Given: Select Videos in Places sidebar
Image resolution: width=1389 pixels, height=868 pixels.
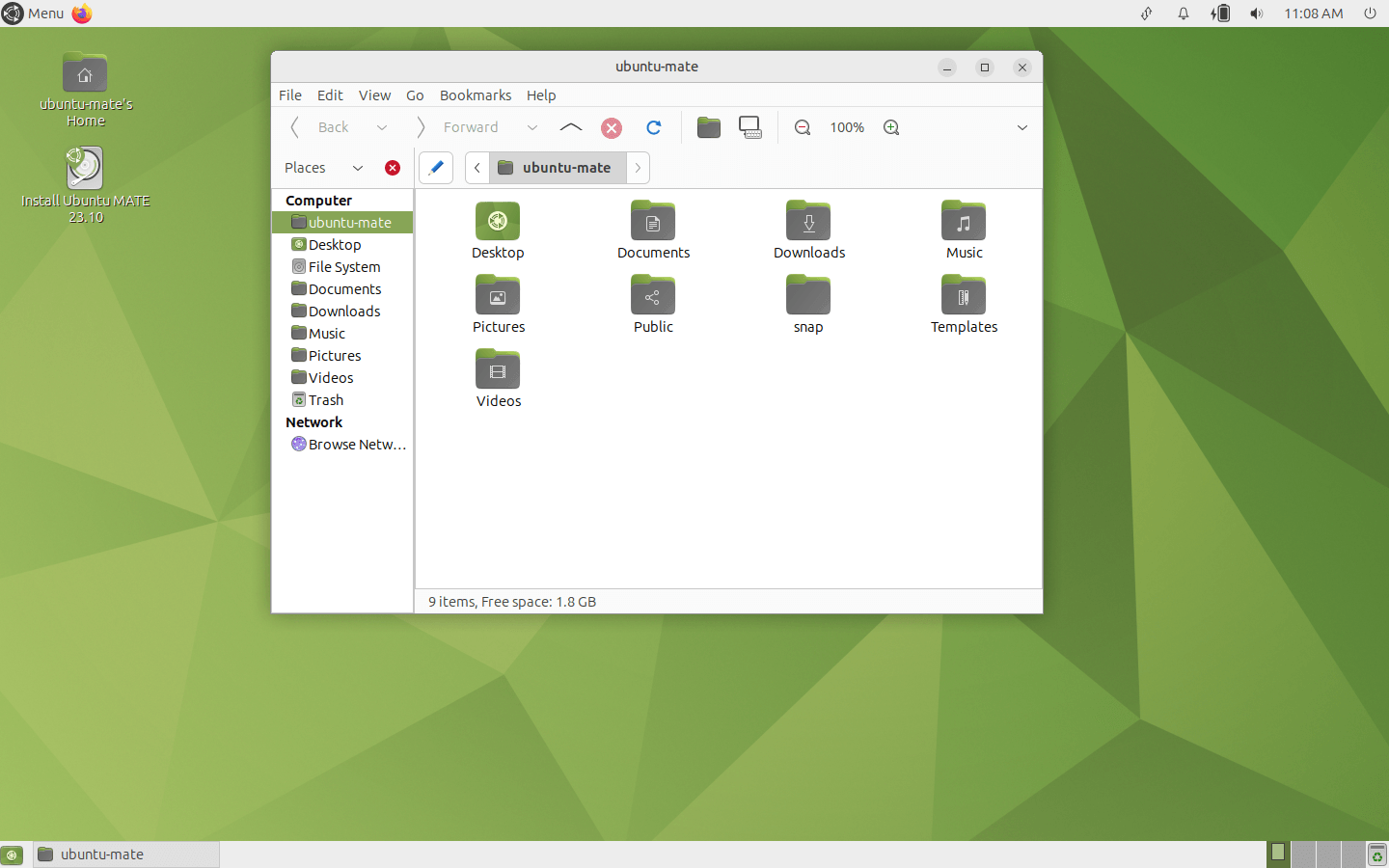Looking at the screenshot, I should click(342, 378).
